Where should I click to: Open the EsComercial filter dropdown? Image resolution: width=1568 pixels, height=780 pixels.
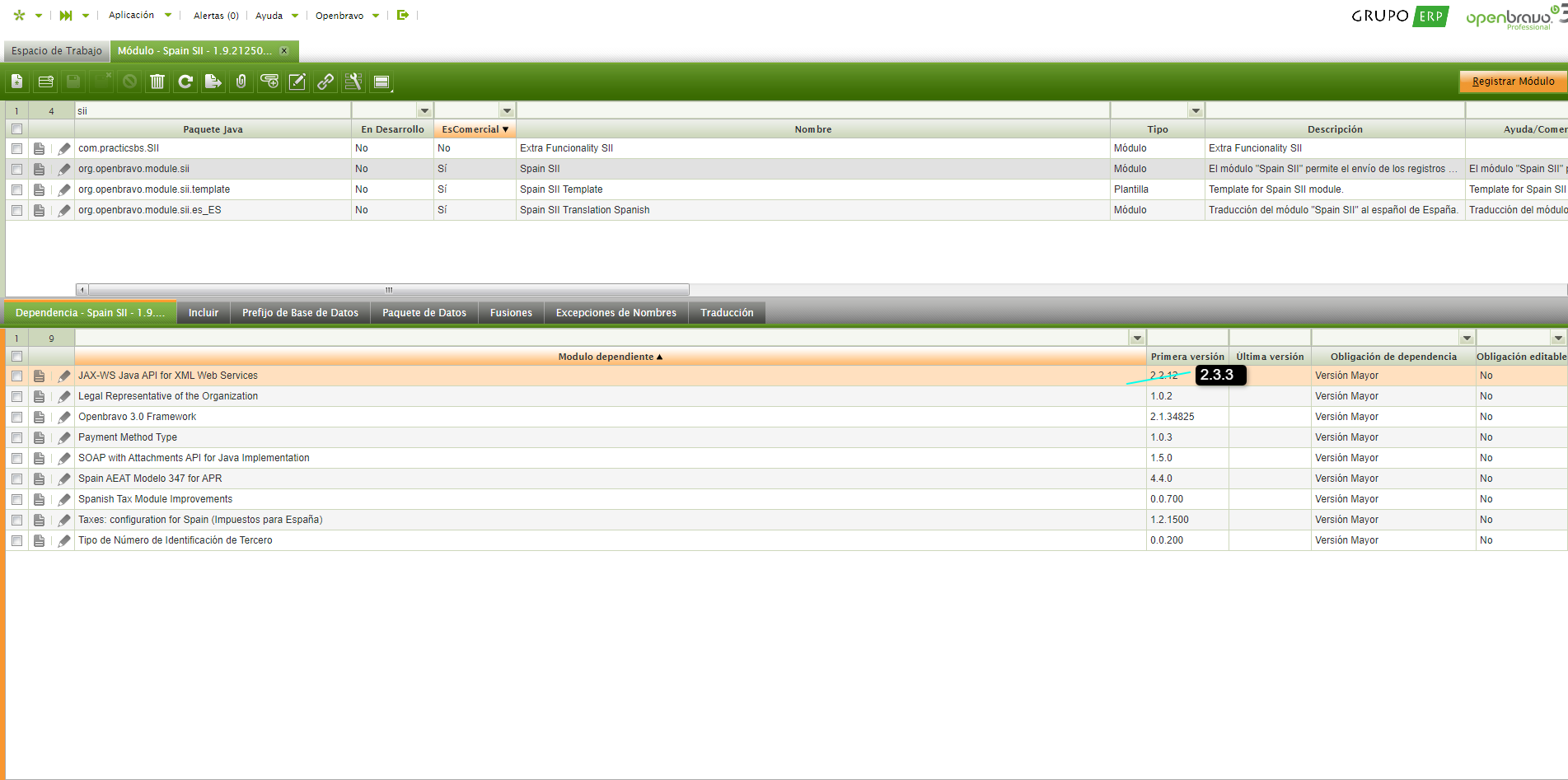[507, 110]
